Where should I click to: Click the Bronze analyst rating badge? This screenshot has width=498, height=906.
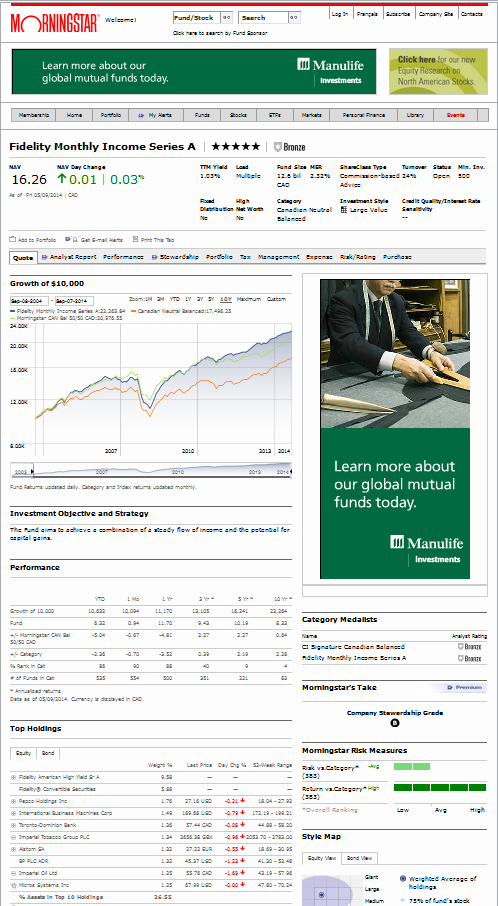[289, 147]
